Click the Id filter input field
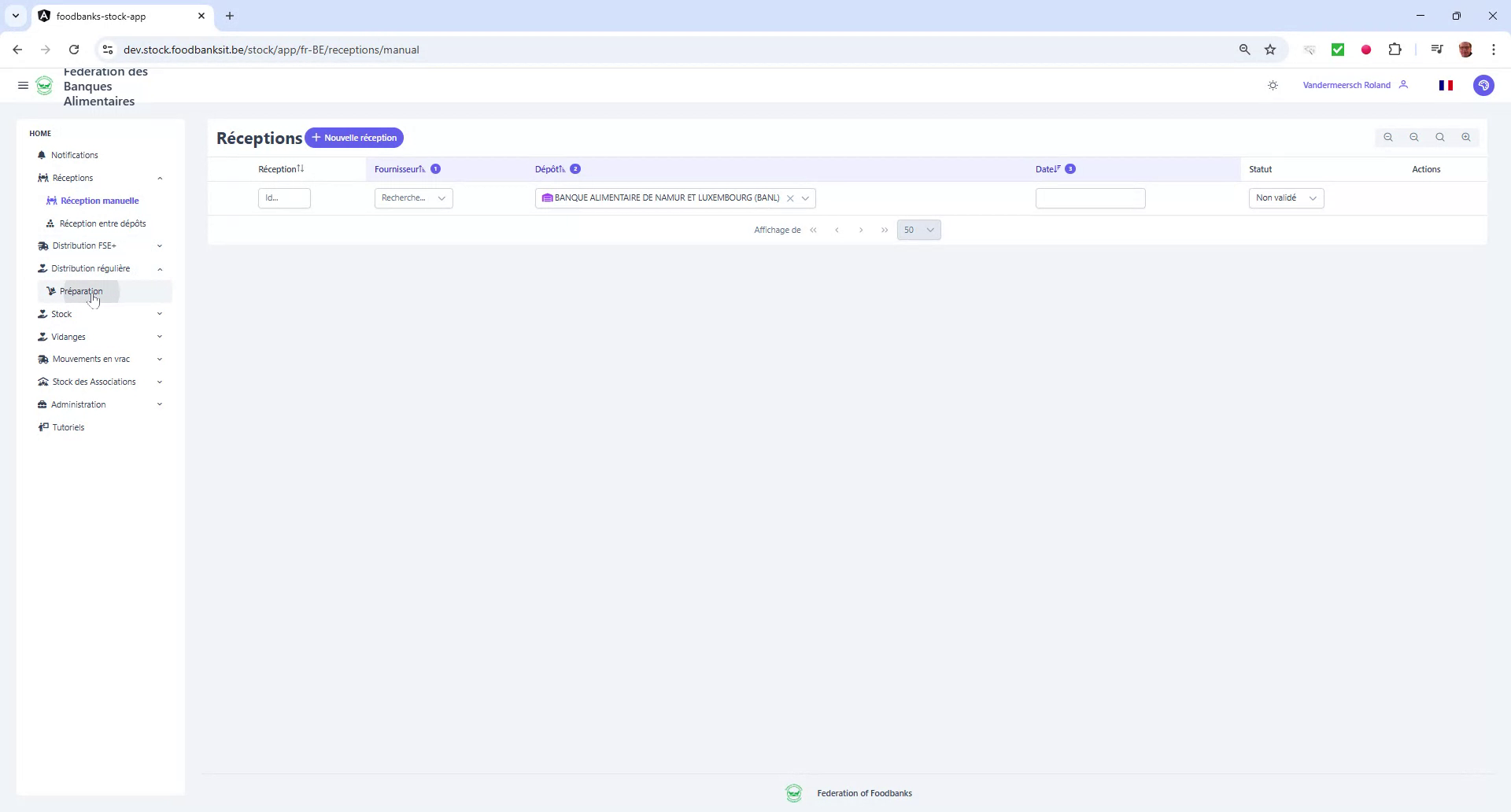 (283, 198)
